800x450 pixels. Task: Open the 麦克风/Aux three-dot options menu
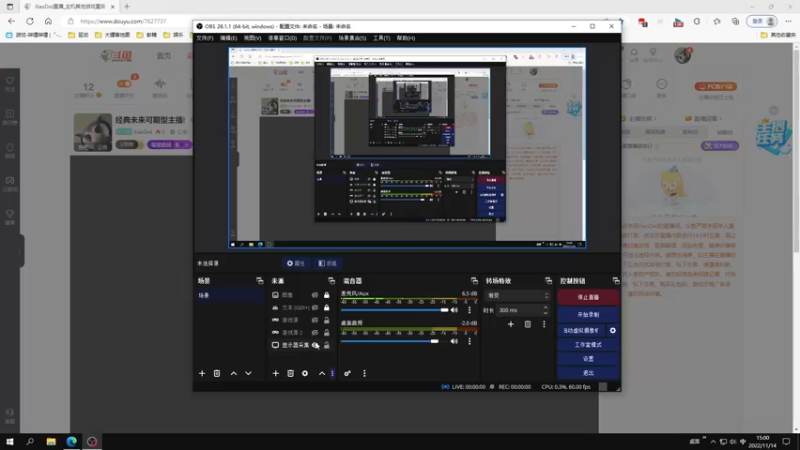coord(469,310)
